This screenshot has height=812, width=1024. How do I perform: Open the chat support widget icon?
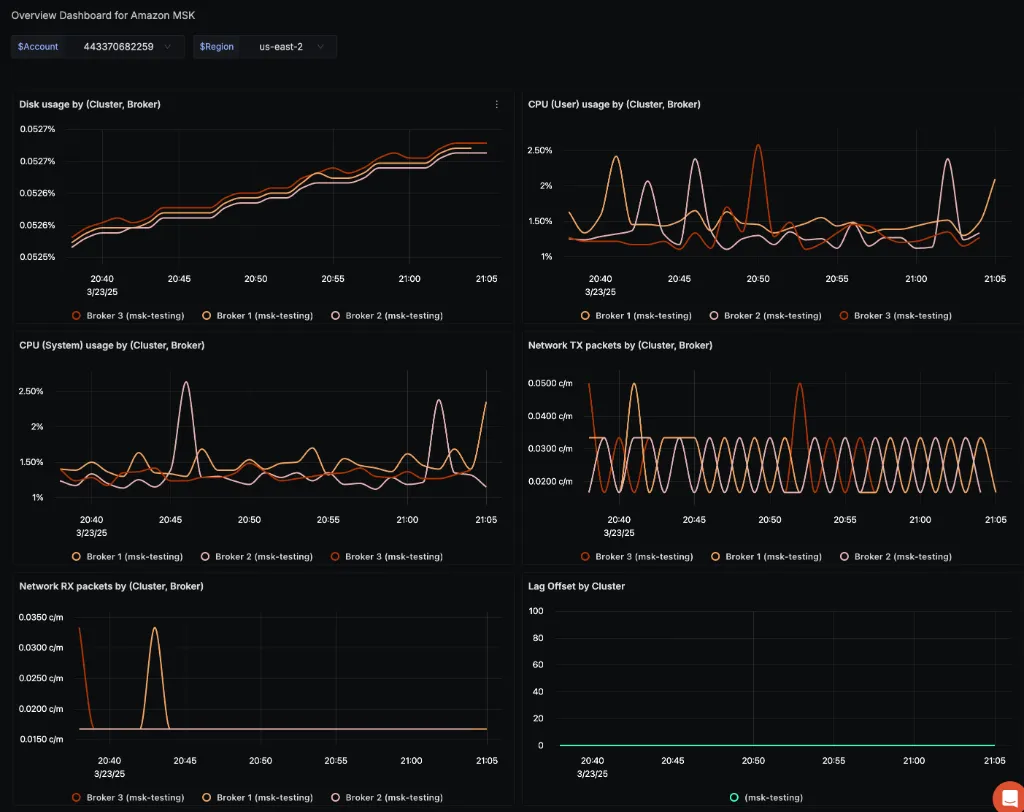[x=1007, y=796]
